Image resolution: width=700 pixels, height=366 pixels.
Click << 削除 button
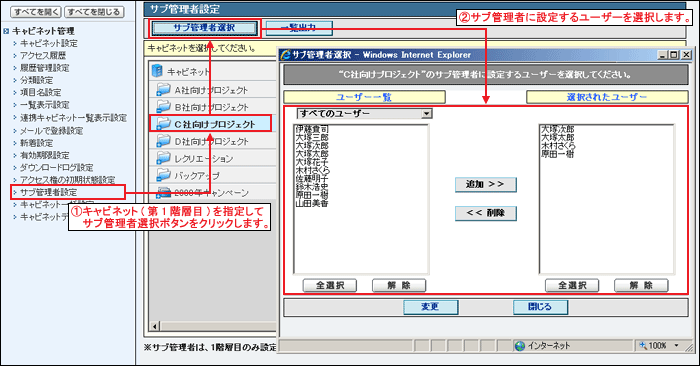pos(485,213)
